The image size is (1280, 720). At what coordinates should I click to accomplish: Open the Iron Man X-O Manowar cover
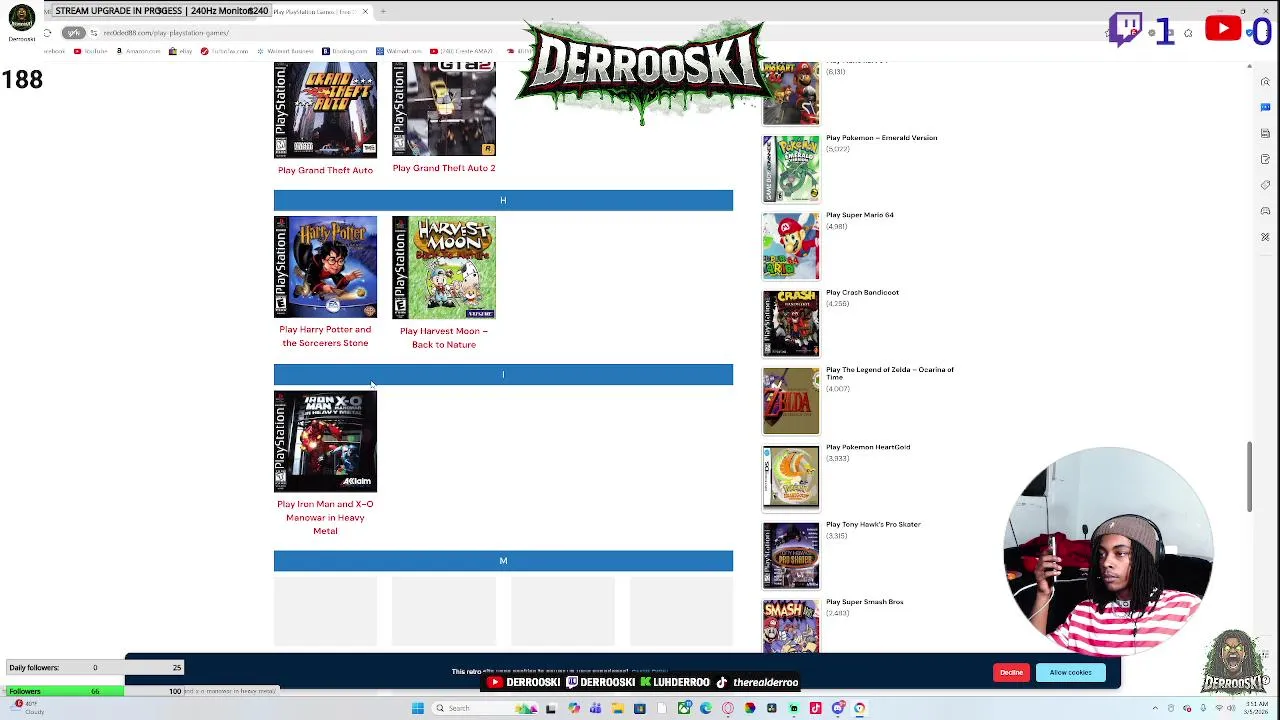point(325,441)
